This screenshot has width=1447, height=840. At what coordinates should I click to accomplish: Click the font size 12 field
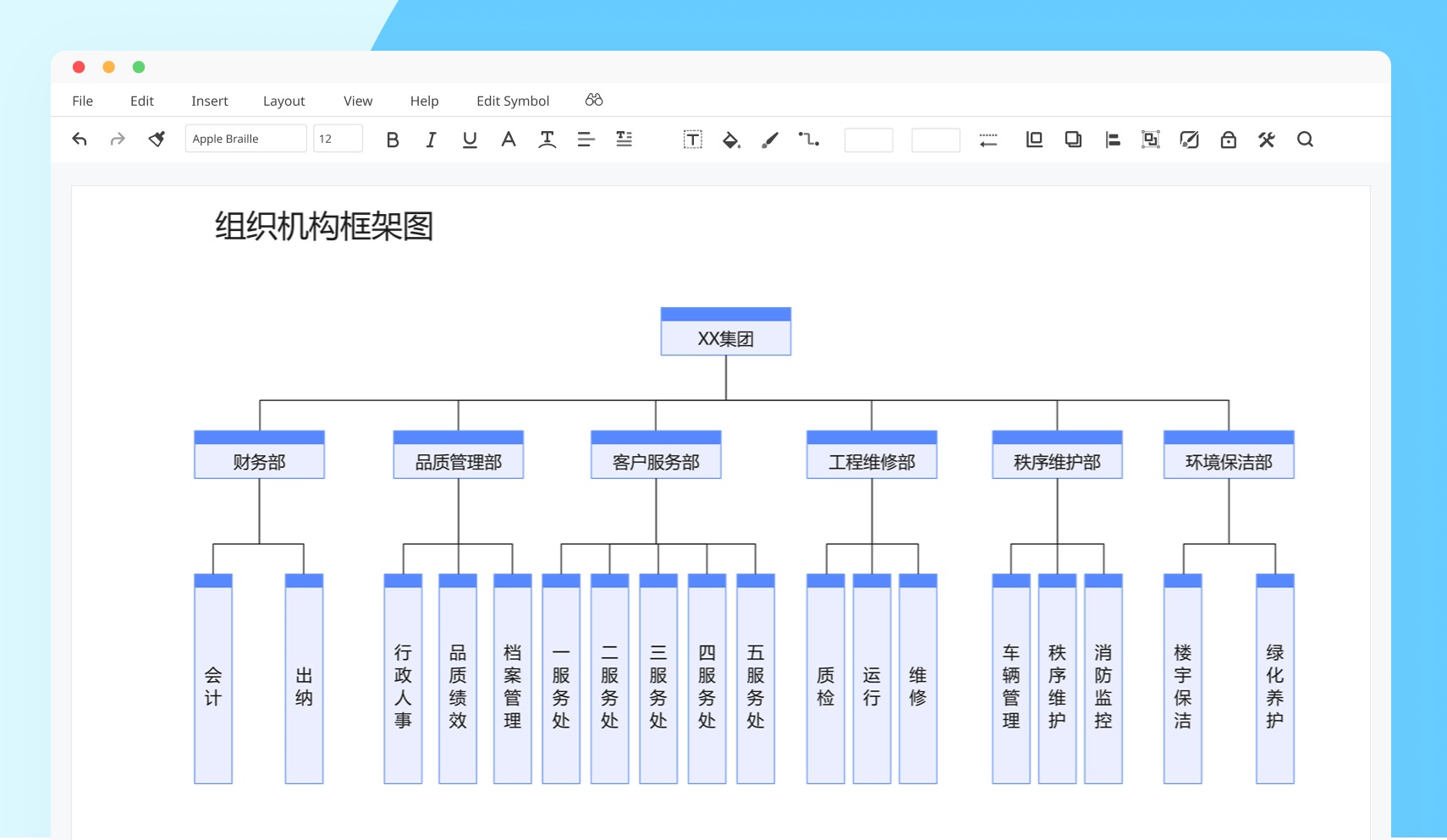click(338, 139)
